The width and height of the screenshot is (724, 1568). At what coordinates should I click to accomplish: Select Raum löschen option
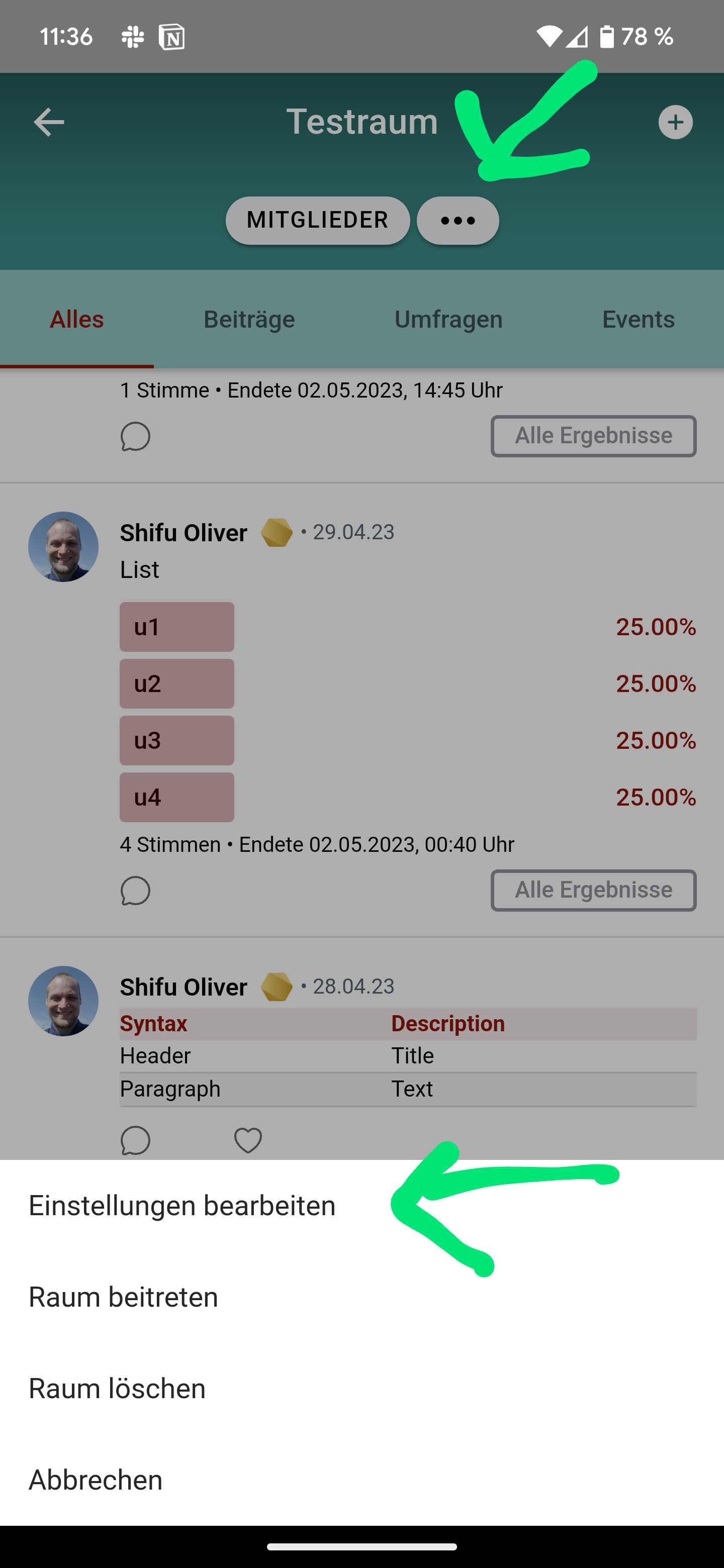(x=118, y=1389)
